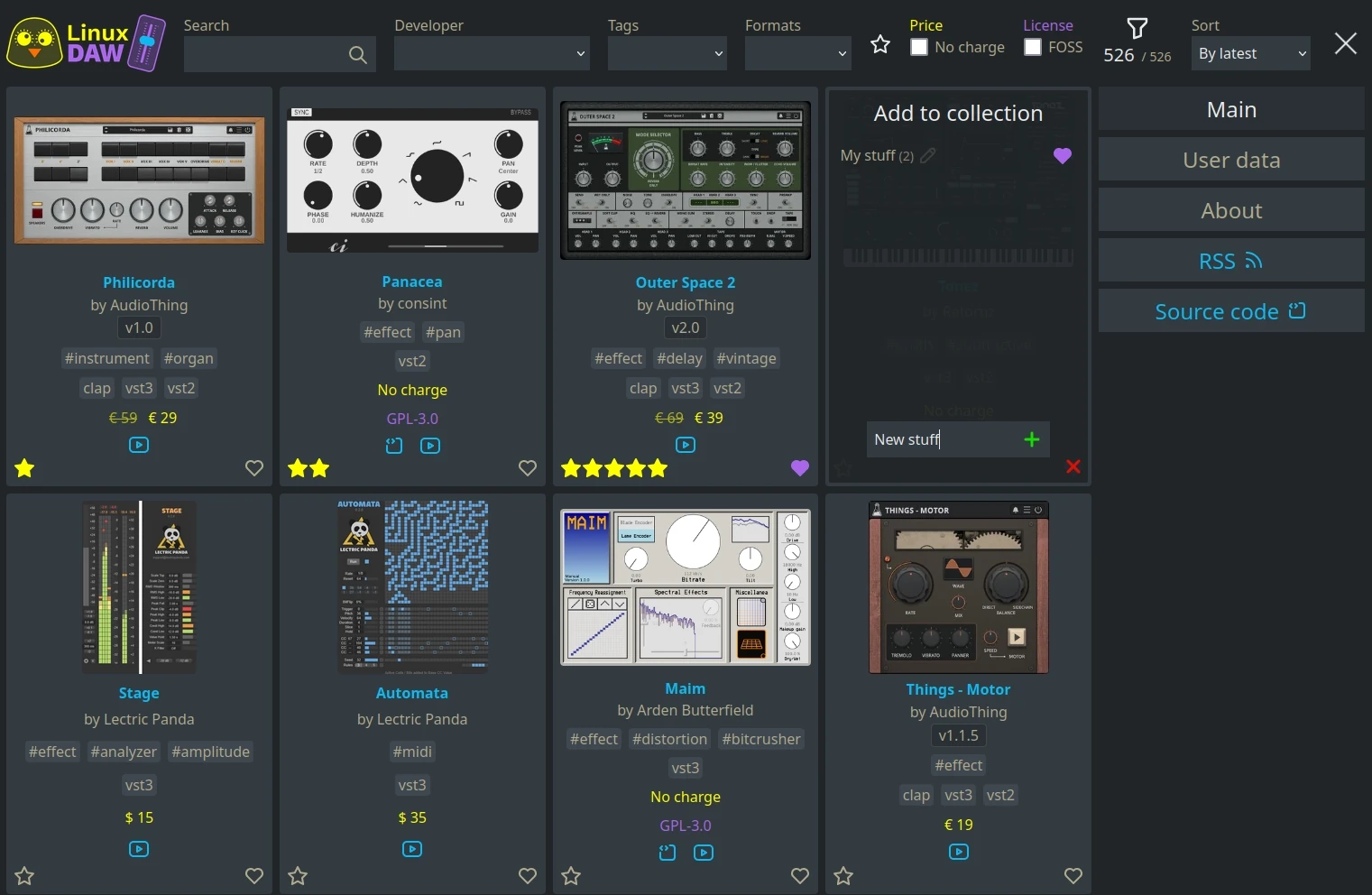This screenshot has width=1372, height=895.
Task: Filter by #pan tag on Panacea
Action: pos(443,332)
